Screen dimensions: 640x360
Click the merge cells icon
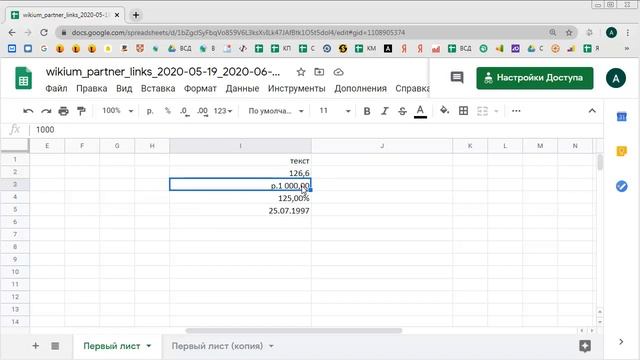pos(482,111)
